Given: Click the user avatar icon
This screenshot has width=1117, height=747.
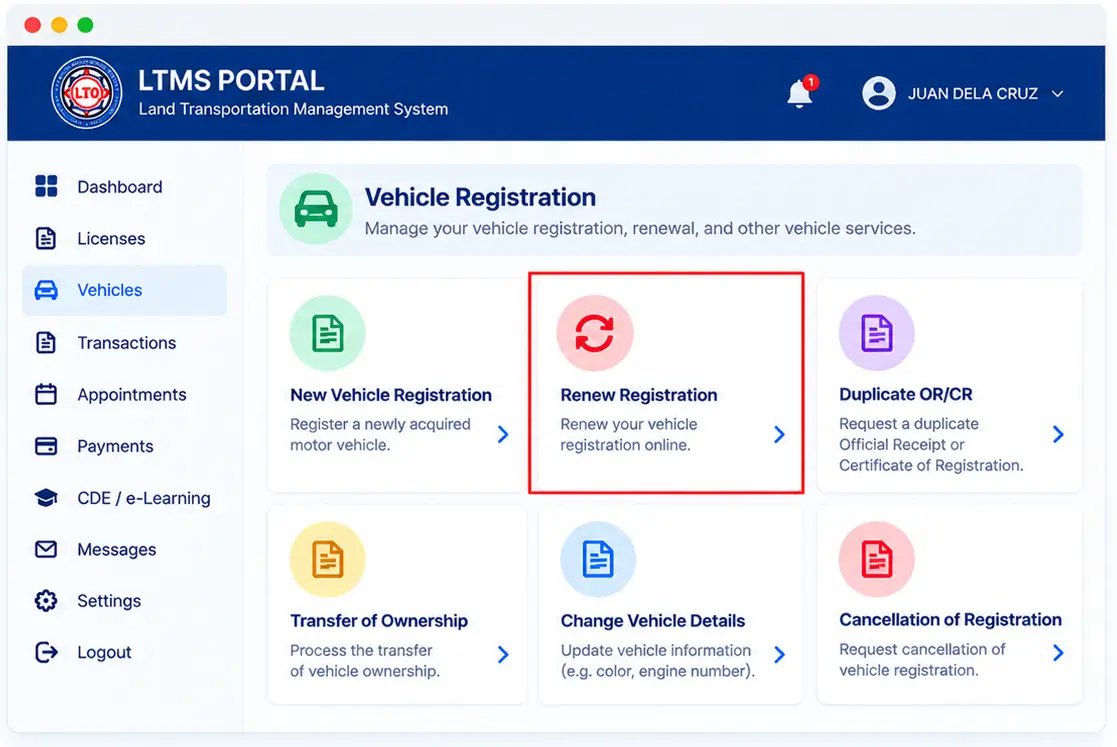Looking at the screenshot, I should (878, 93).
